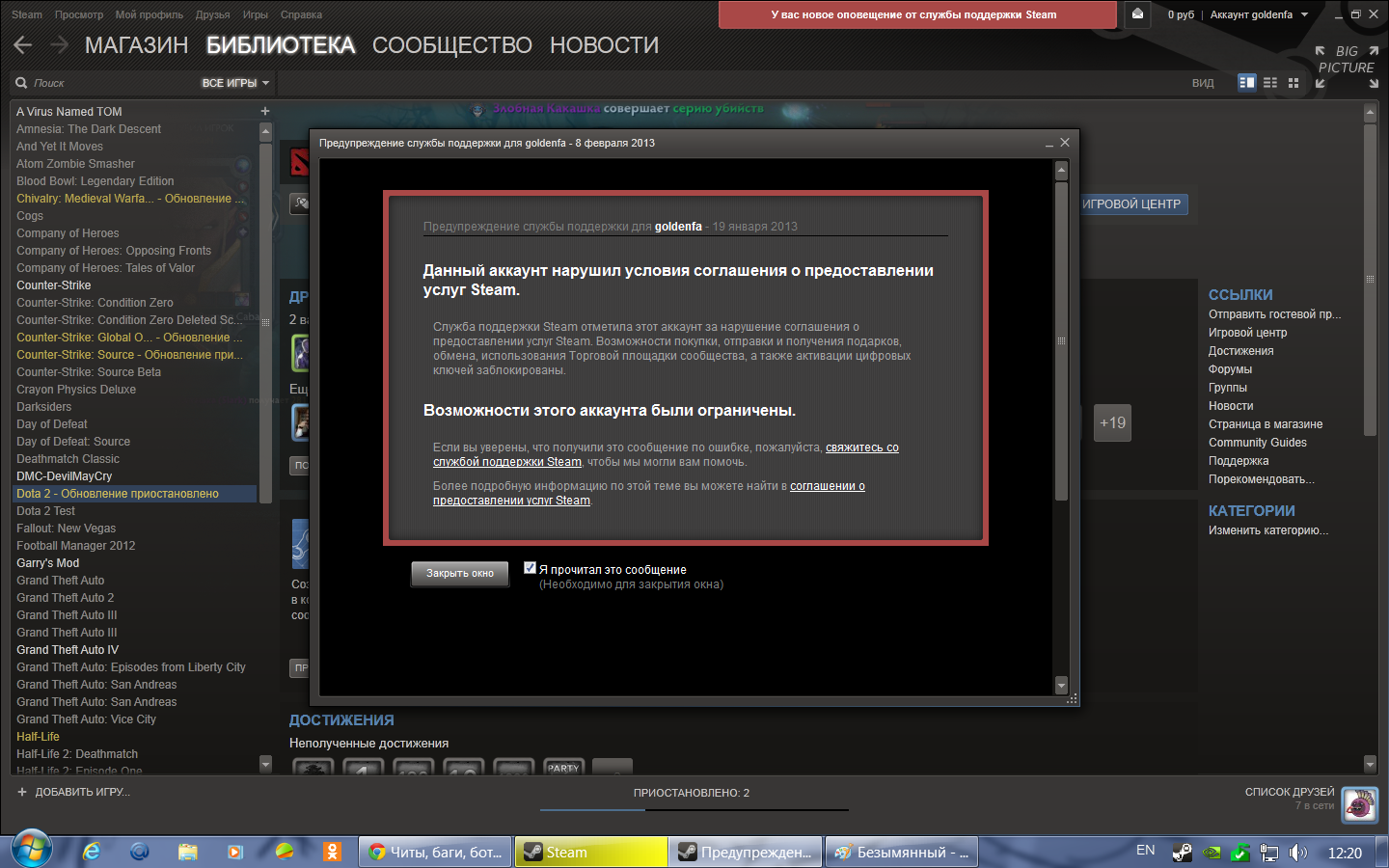Viewport: 1389px width, 868px height.
Task: Select Counter-Strike: Source Beta in list
Action: [x=135, y=372]
